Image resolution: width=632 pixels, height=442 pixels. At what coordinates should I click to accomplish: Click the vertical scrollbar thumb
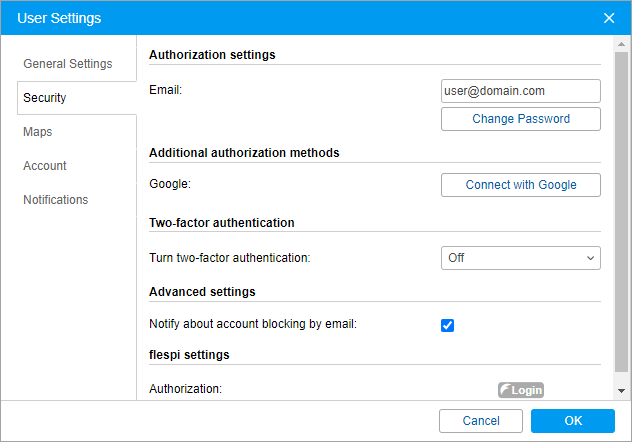[x=621, y=200]
